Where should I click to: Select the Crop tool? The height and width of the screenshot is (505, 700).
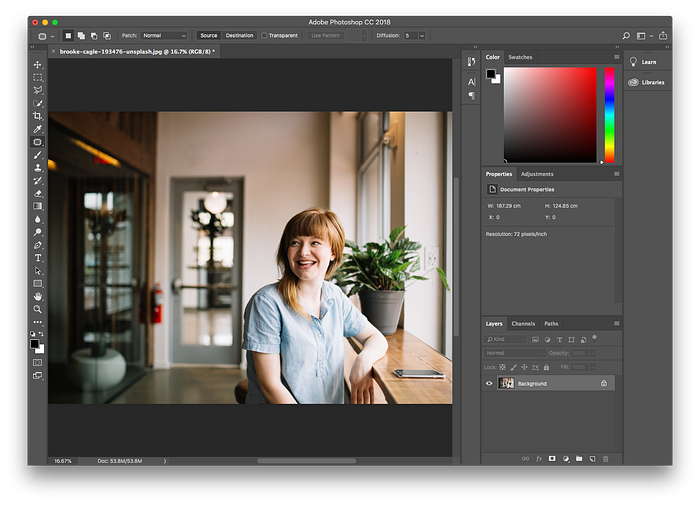[x=38, y=116]
